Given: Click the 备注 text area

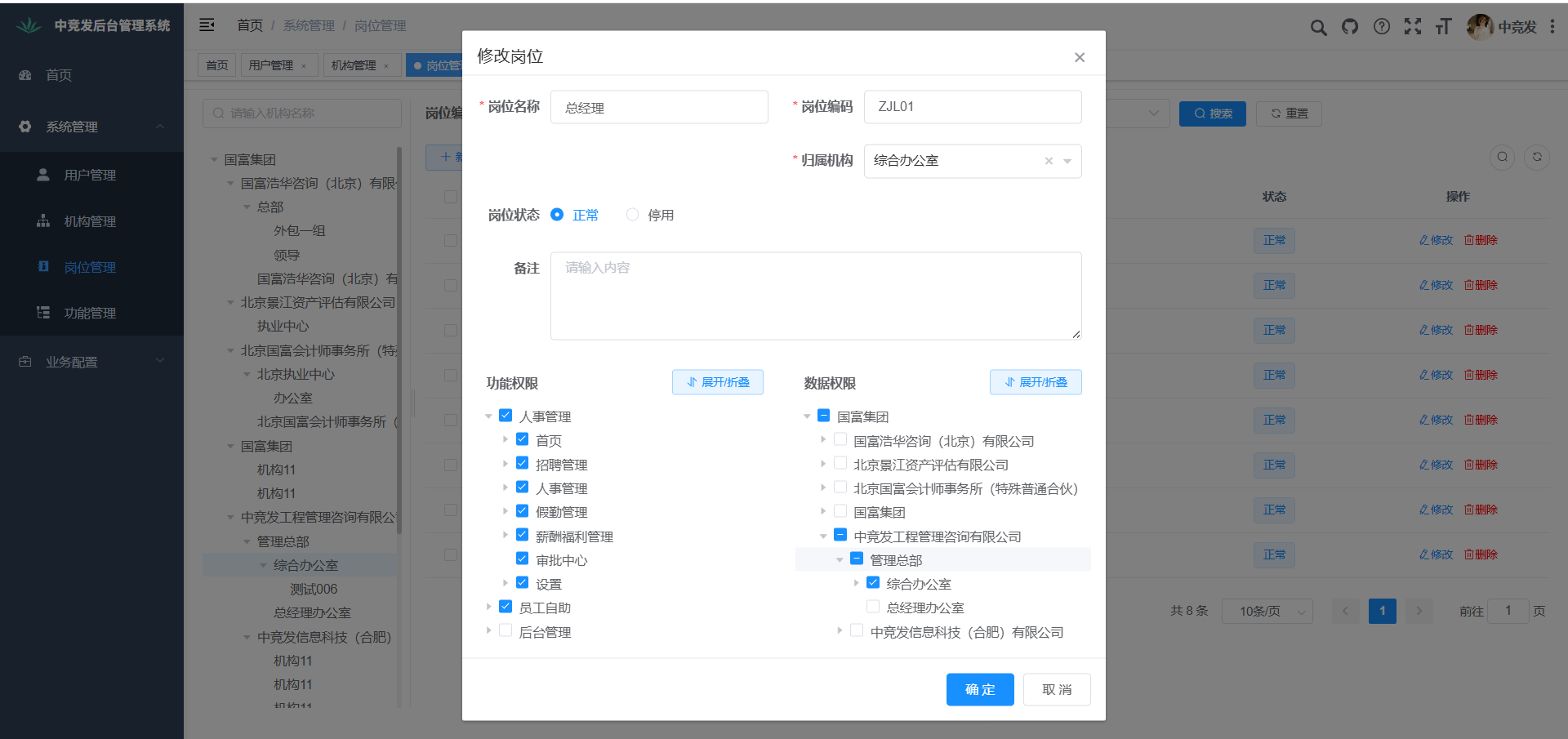Looking at the screenshot, I should pos(815,296).
